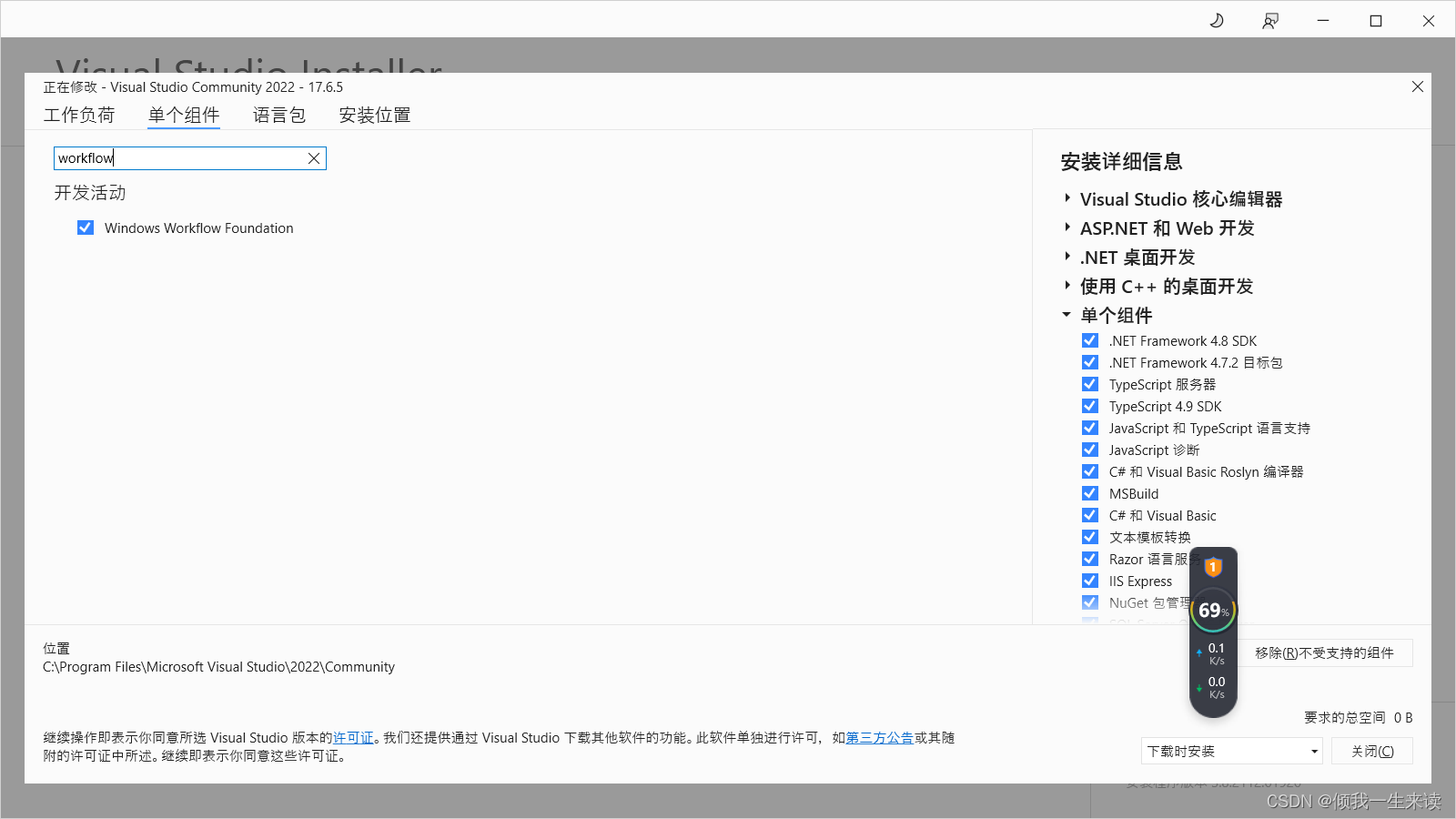1456x819 pixels.
Task: Click the 69% memory gauge circle
Action: tap(1213, 610)
